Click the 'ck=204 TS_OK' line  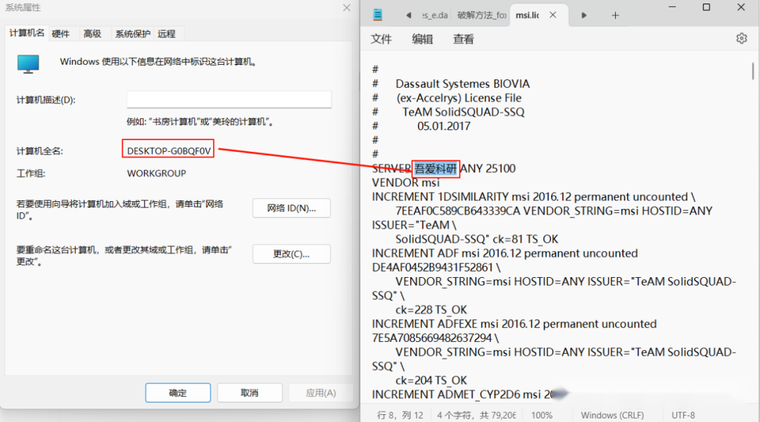click(431, 380)
